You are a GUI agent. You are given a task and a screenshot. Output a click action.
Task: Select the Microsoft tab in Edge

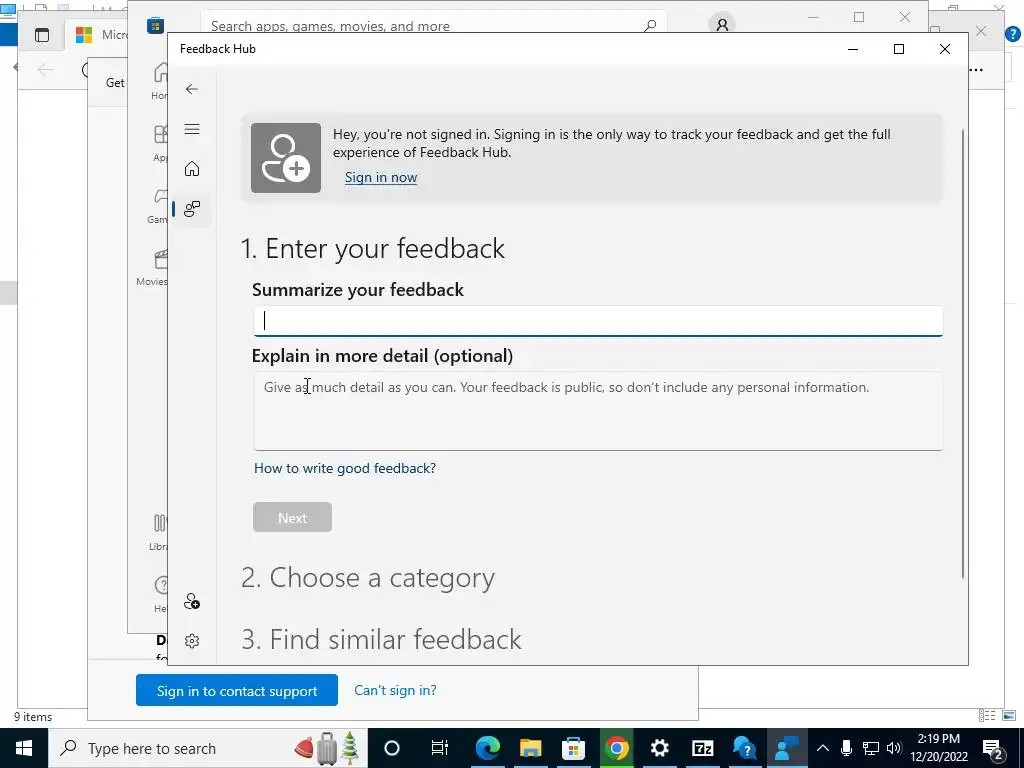[98, 35]
